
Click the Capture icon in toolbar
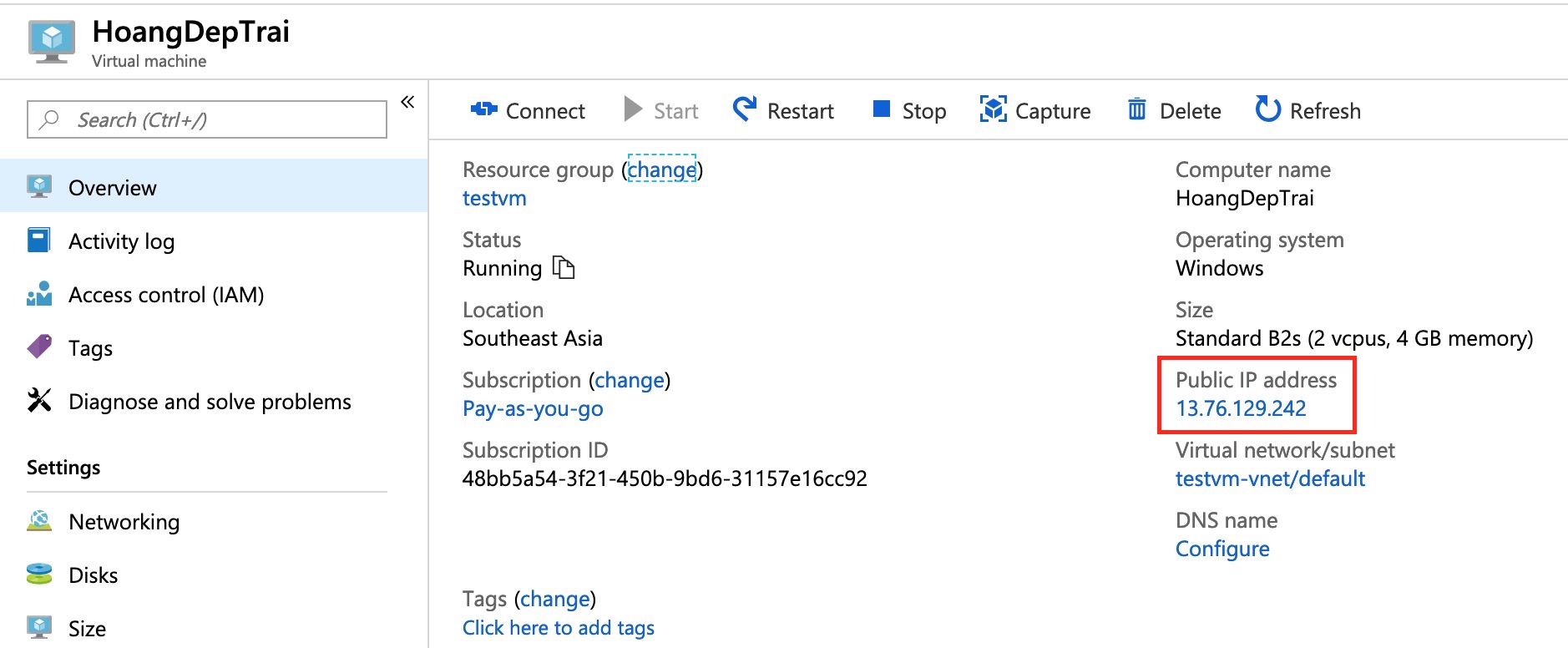[993, 109]
